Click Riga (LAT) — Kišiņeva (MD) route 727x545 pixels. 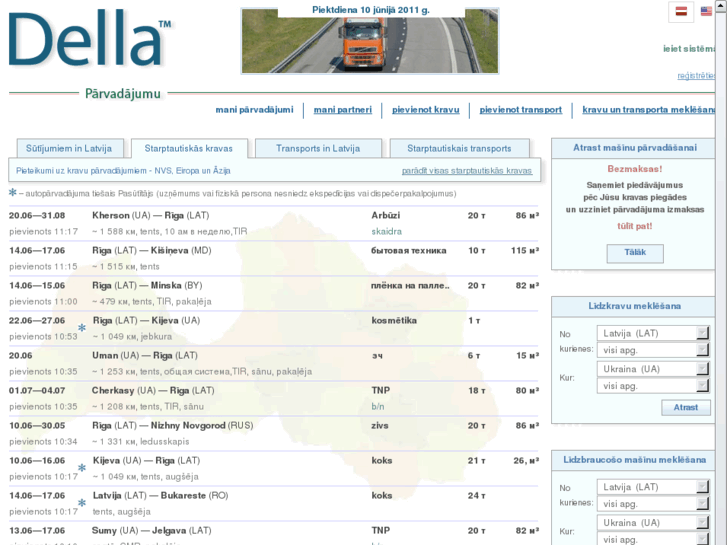pyautogui.click(x=152, y=251)
